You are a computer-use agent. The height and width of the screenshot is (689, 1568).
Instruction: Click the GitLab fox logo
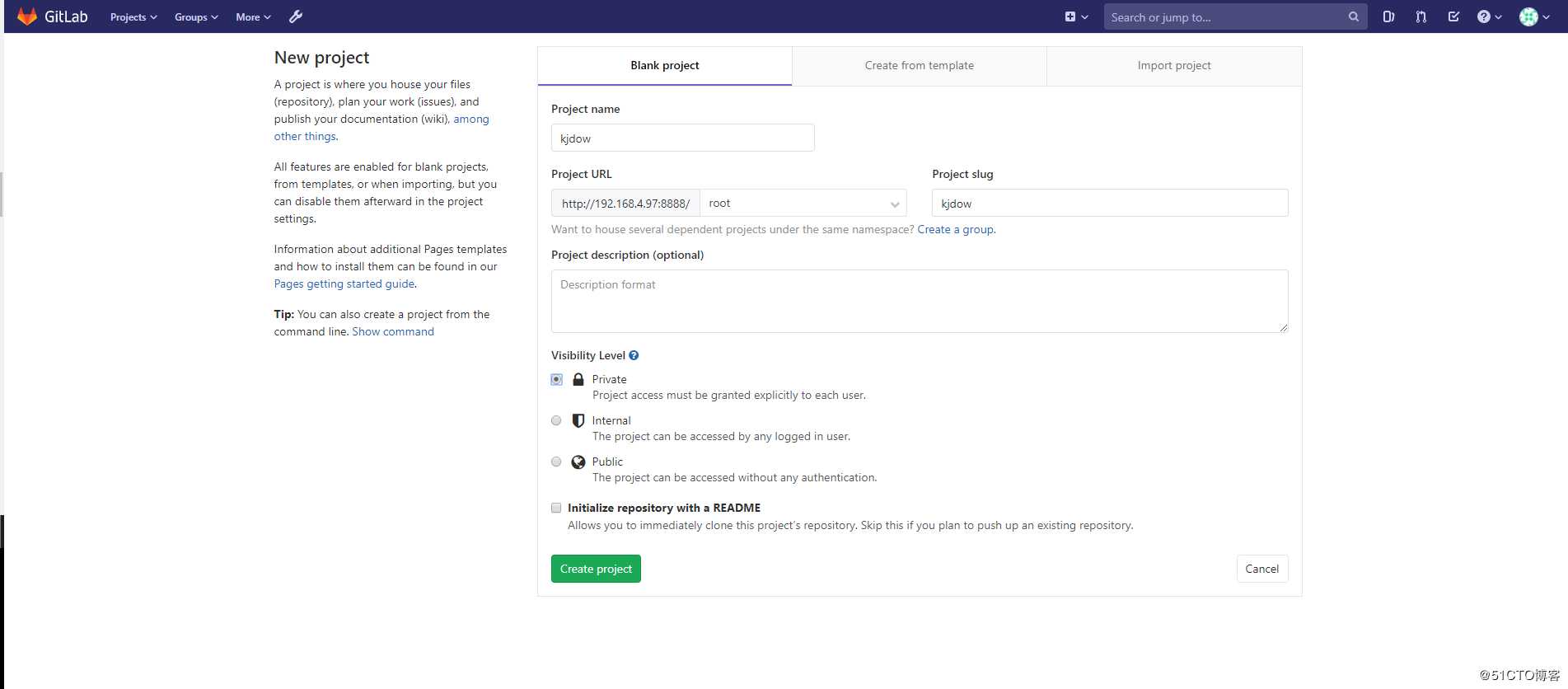(27, 16)
